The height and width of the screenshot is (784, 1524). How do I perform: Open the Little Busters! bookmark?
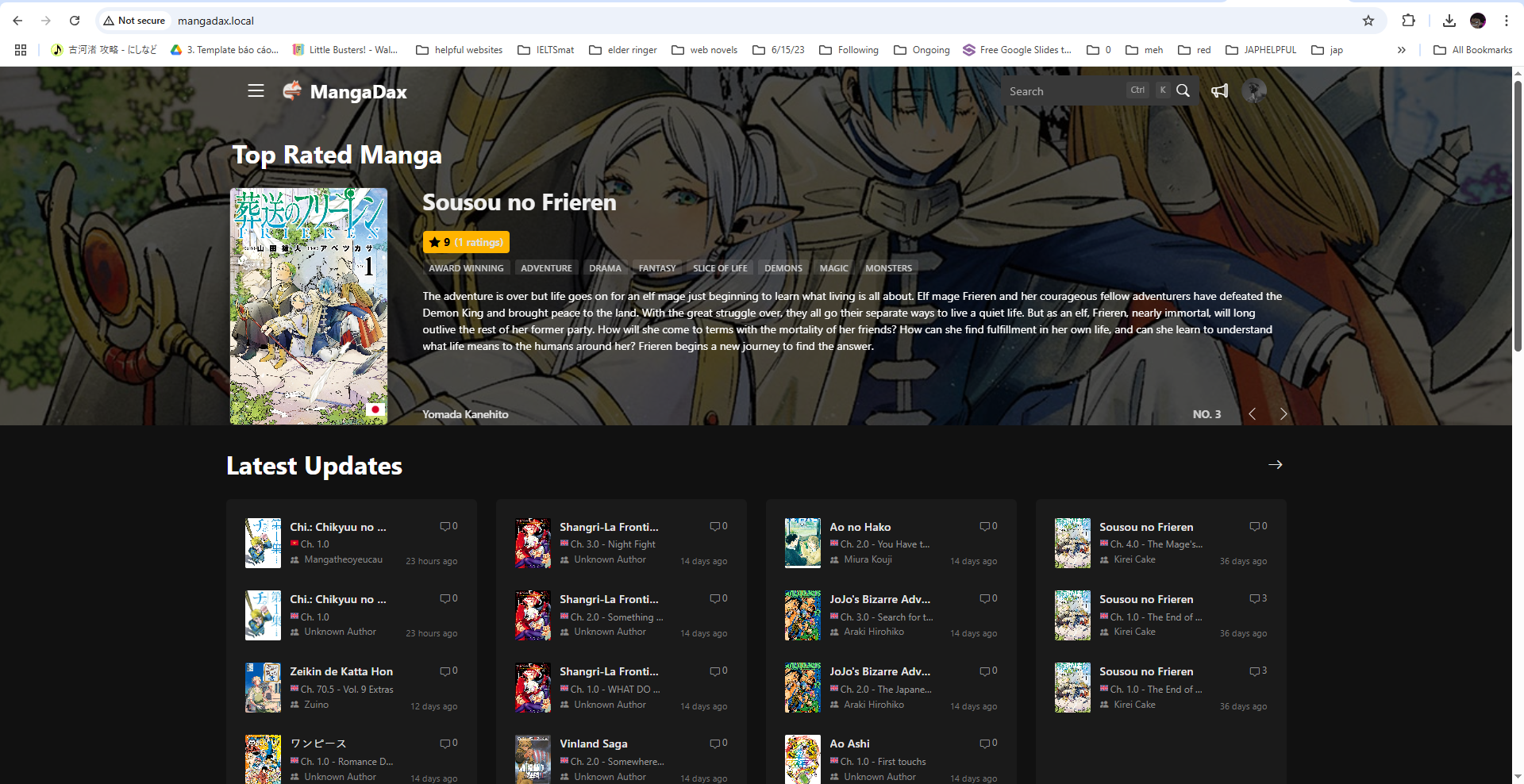click(x=345, y=50)
